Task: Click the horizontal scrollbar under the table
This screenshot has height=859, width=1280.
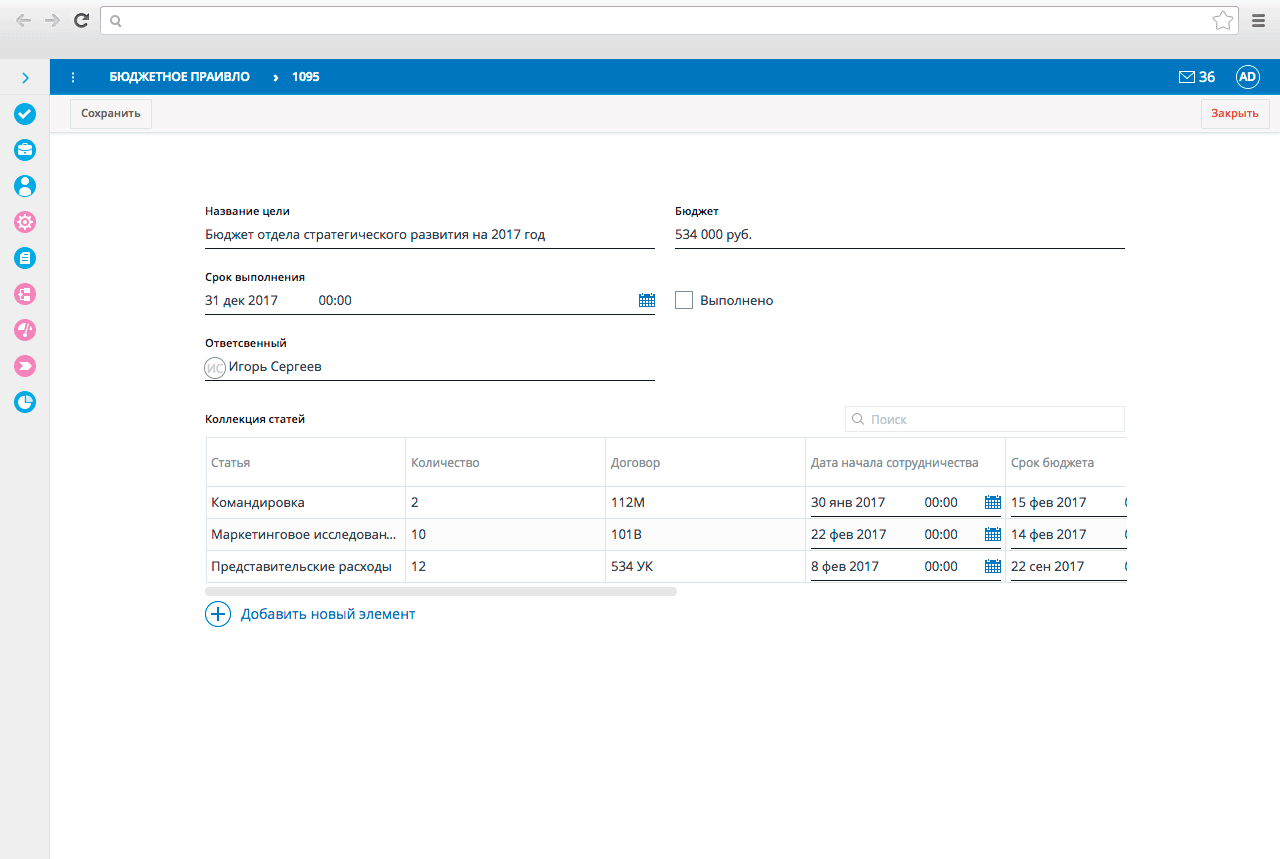Action: tap(441, 592)
